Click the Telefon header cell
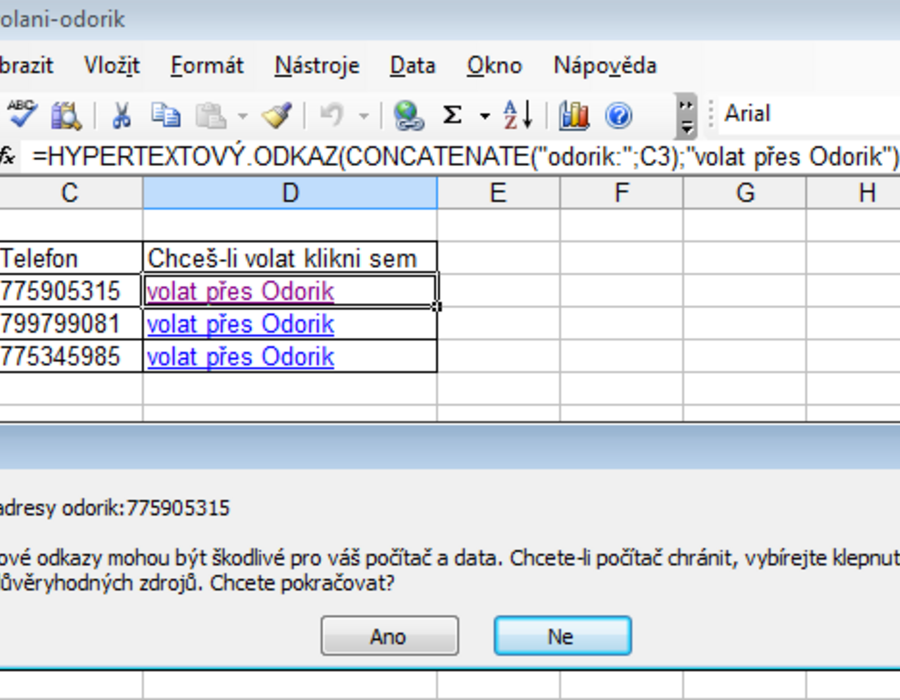 70,258
